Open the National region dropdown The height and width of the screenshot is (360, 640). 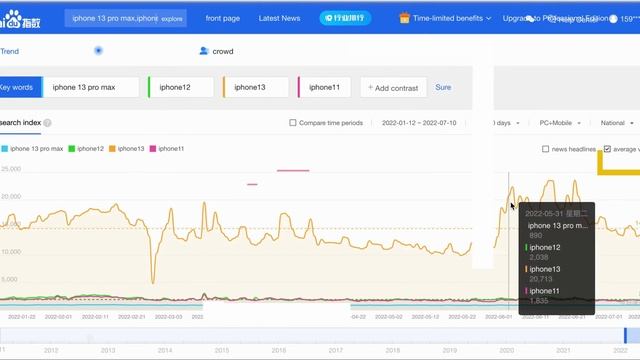[617, 123]
